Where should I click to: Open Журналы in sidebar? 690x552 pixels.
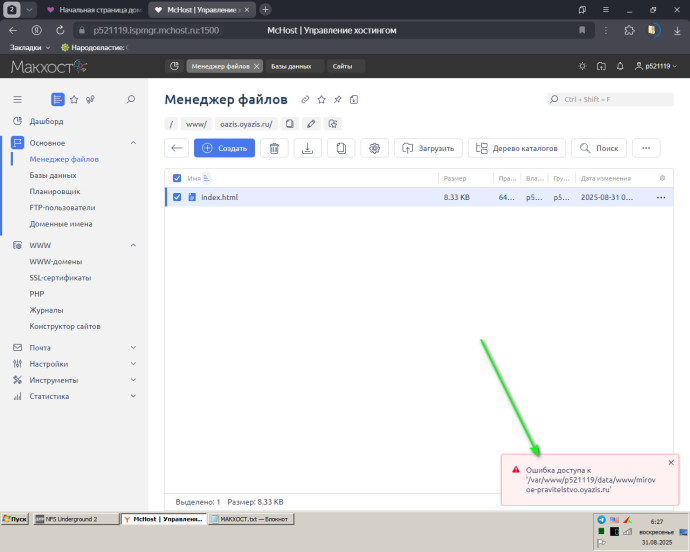pos(46,310)
